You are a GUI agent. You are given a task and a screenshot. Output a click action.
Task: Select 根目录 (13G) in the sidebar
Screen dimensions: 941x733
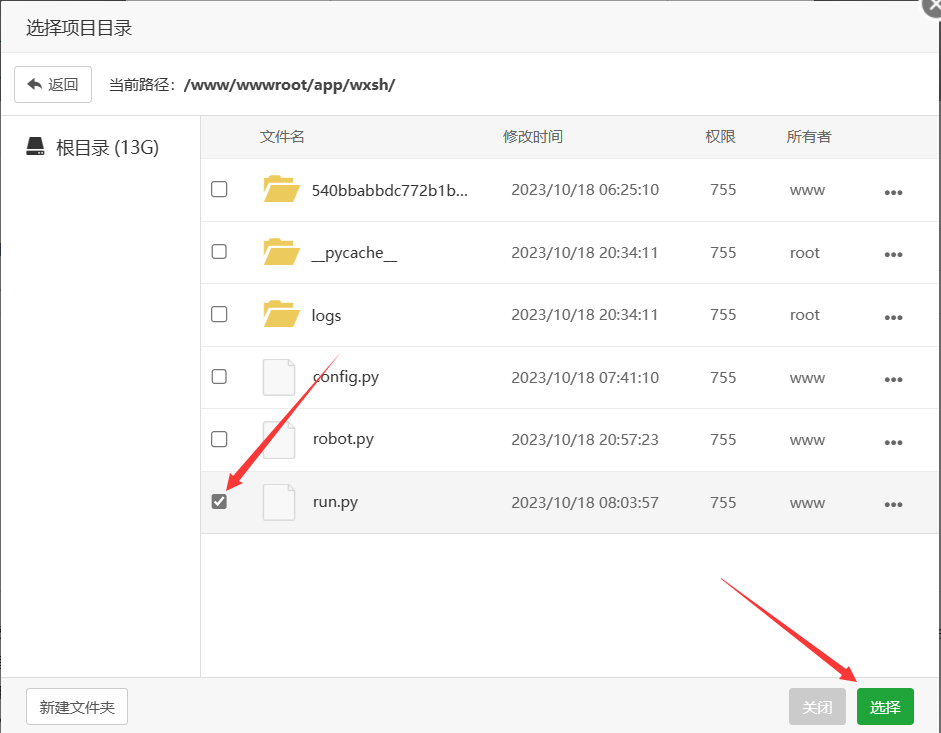click(x=92, y=147)
